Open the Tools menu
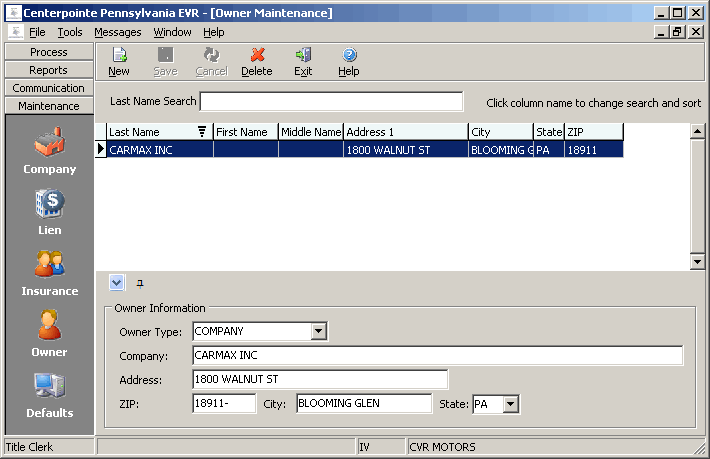Viewport: 710px width, 459px height. (70, 32)
